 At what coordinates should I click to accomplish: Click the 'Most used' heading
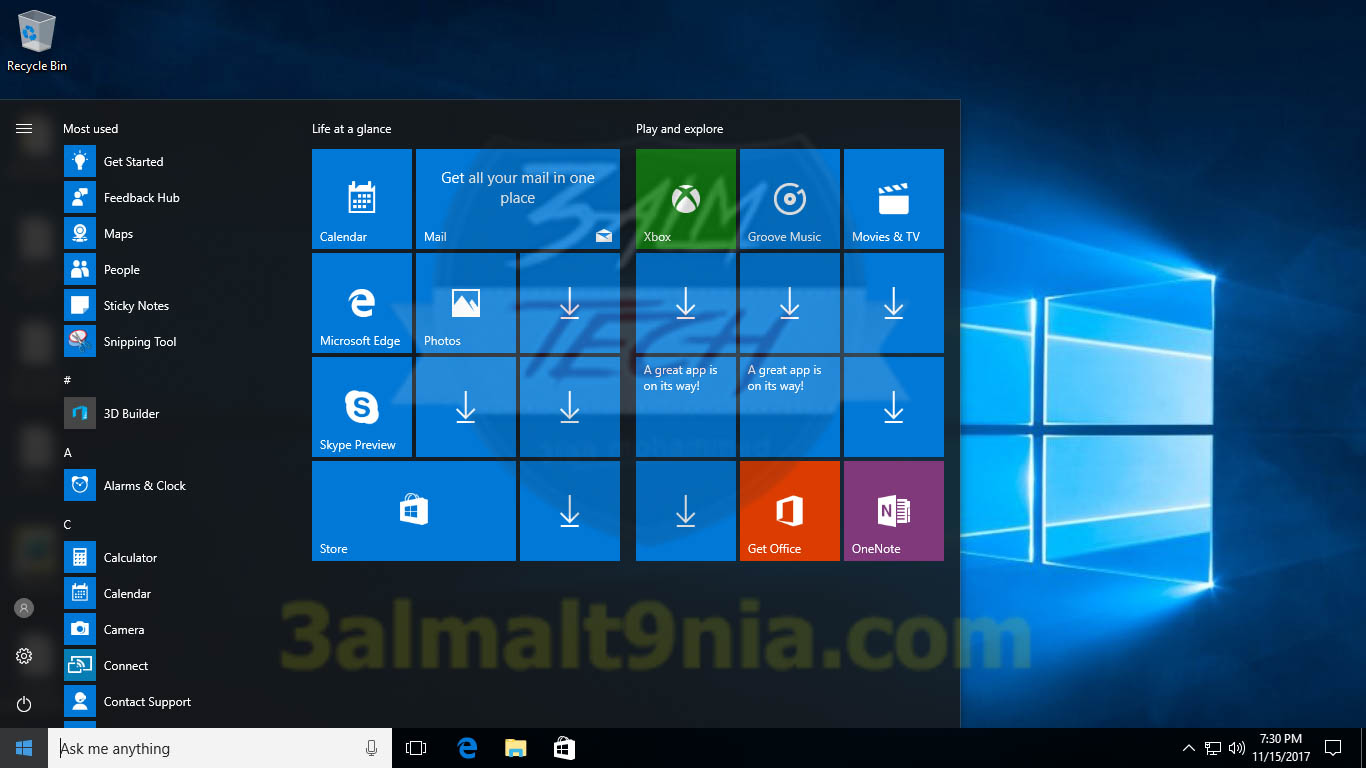[x=91, y=129]
